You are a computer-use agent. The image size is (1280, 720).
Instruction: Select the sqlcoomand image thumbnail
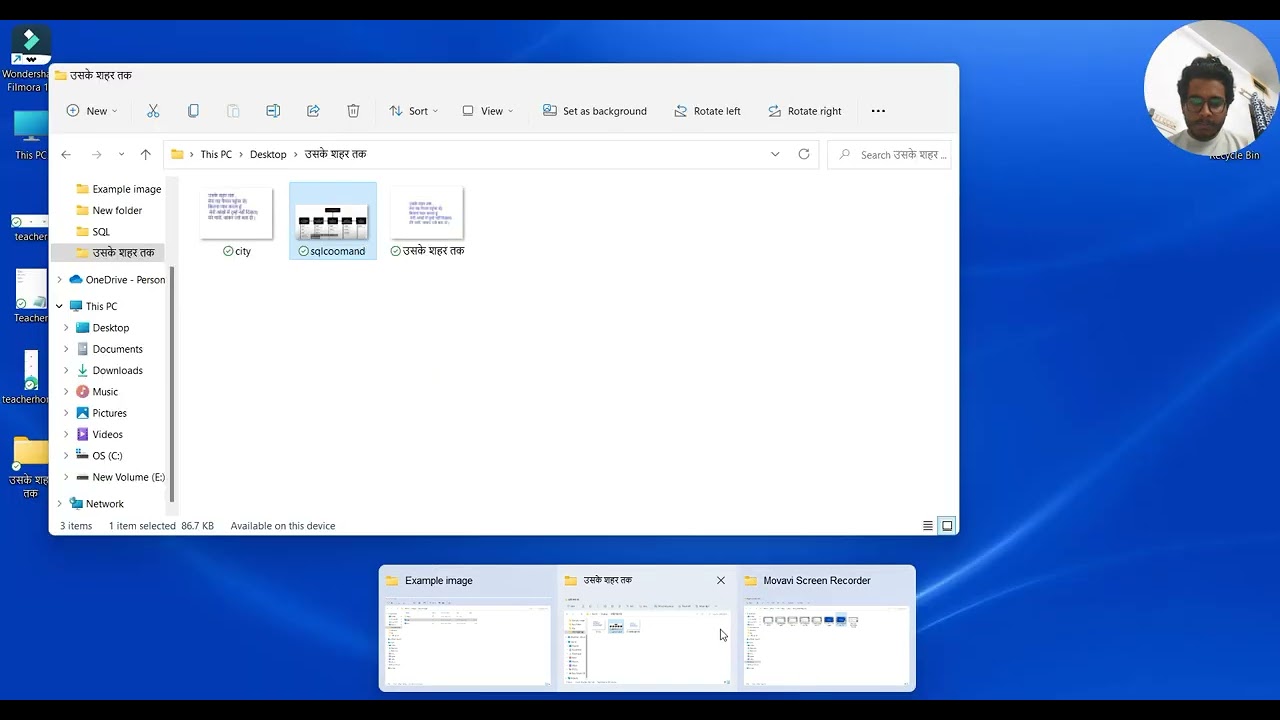point(333,221)
